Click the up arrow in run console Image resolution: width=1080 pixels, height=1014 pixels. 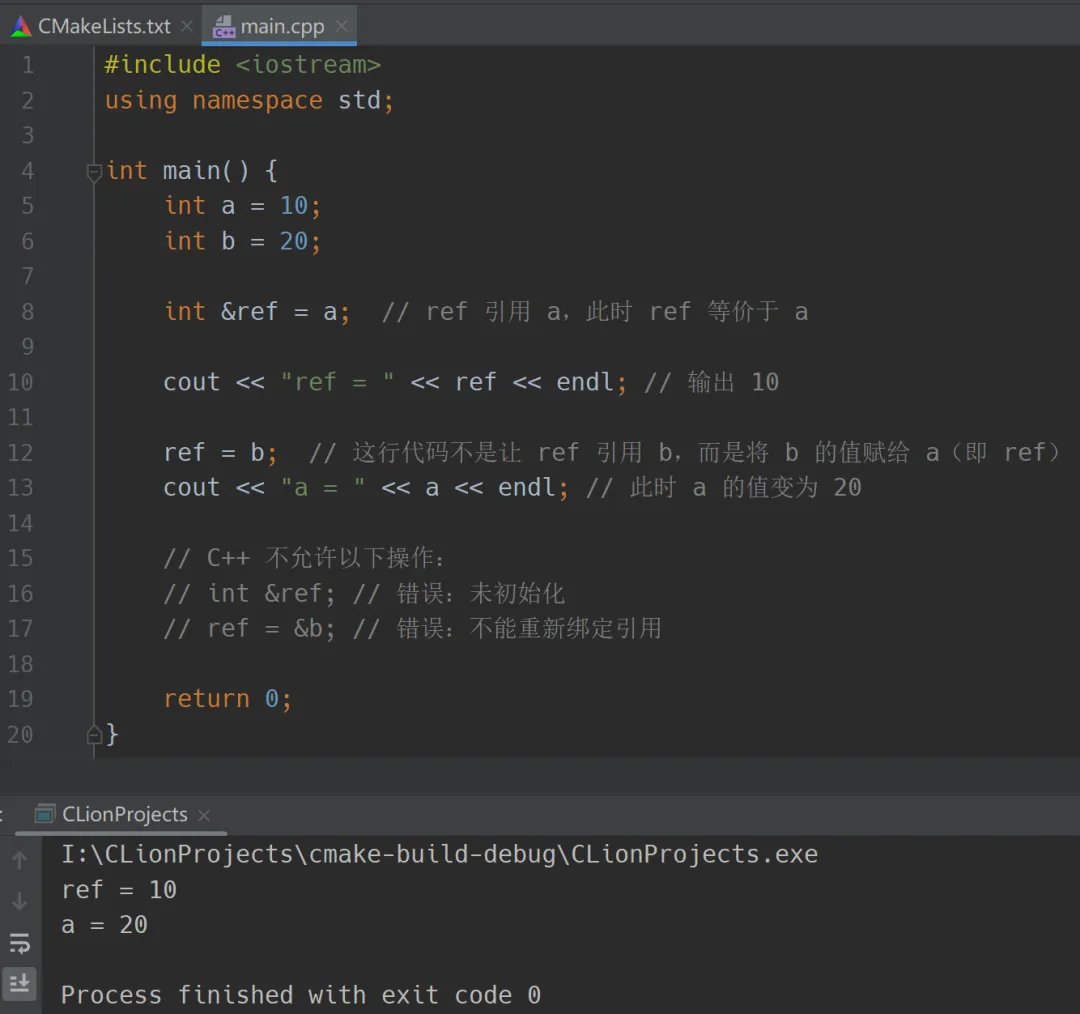(x=19, y=860)
